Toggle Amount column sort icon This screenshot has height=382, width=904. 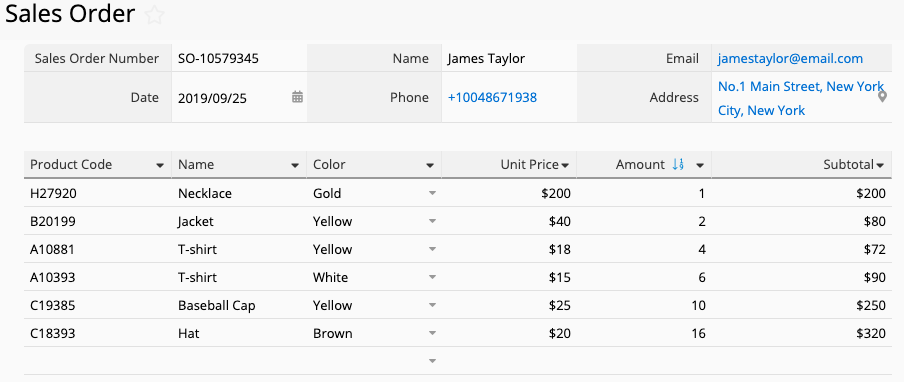678,165
